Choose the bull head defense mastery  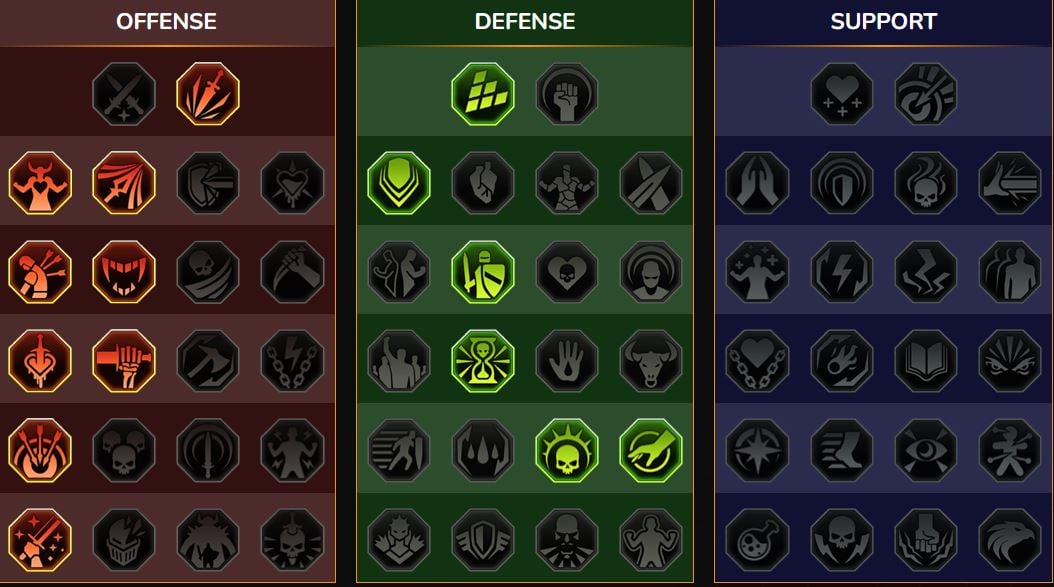[x=651, y=361]
